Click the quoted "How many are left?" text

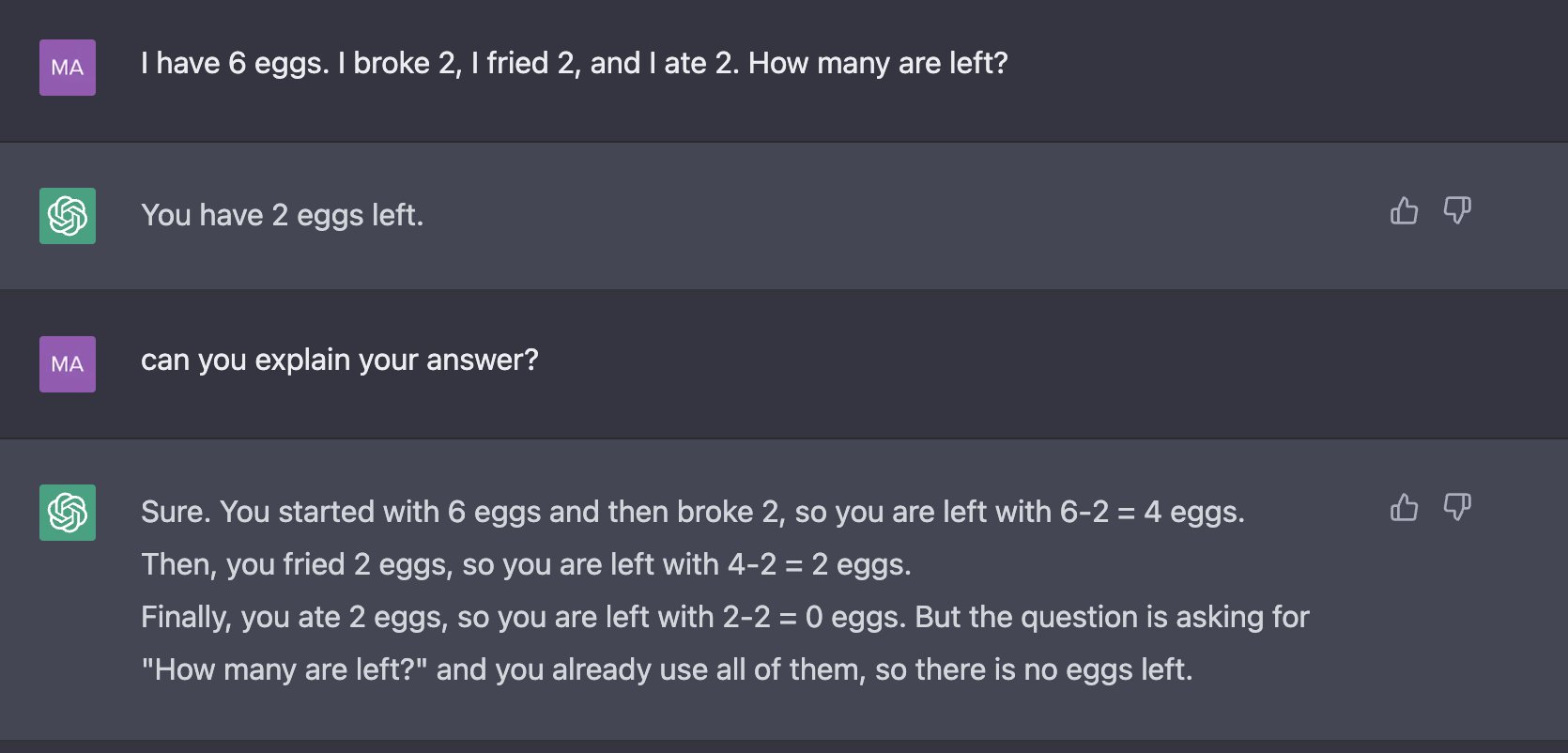coord(284,669)
